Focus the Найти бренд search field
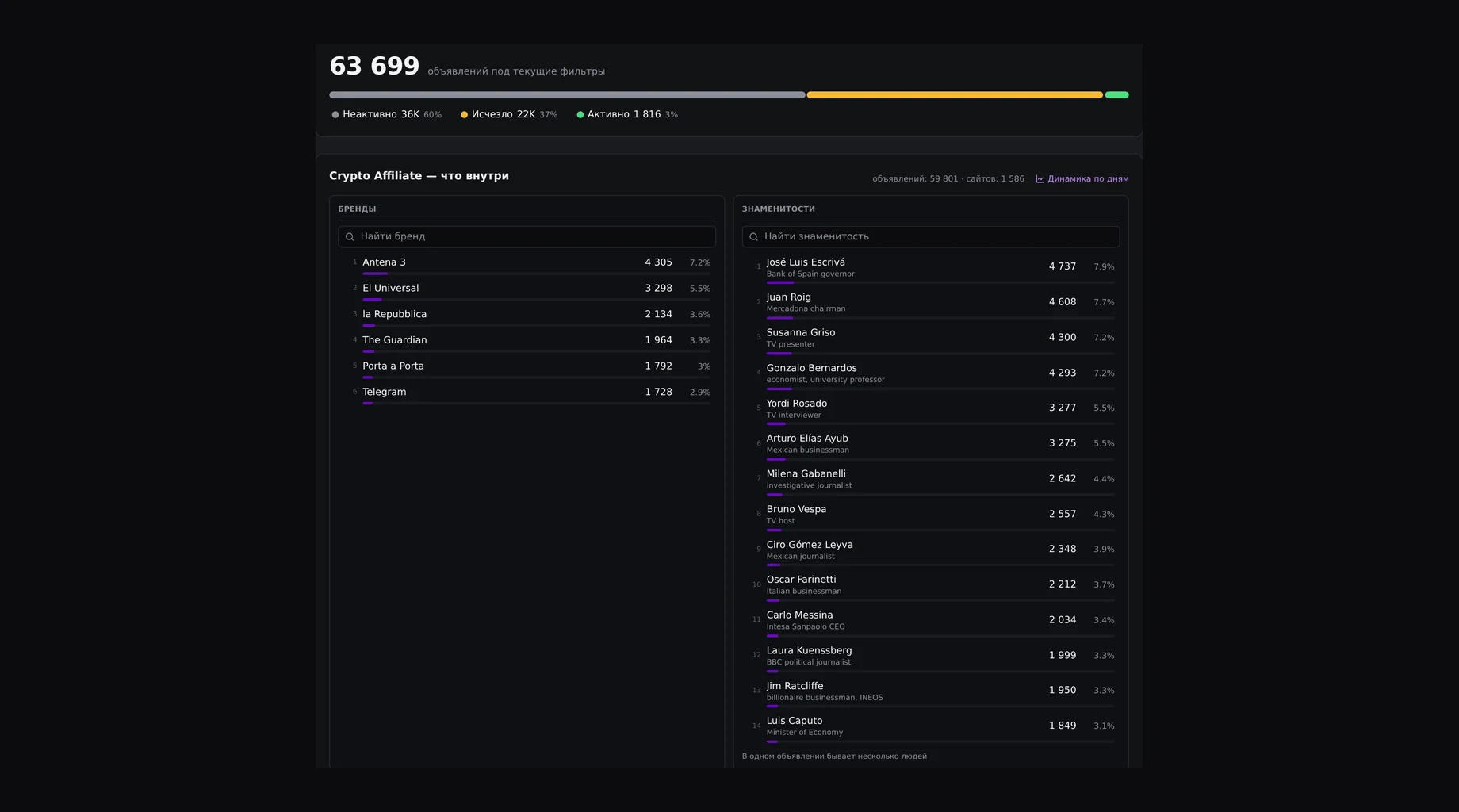 click(x=527, y=236)
